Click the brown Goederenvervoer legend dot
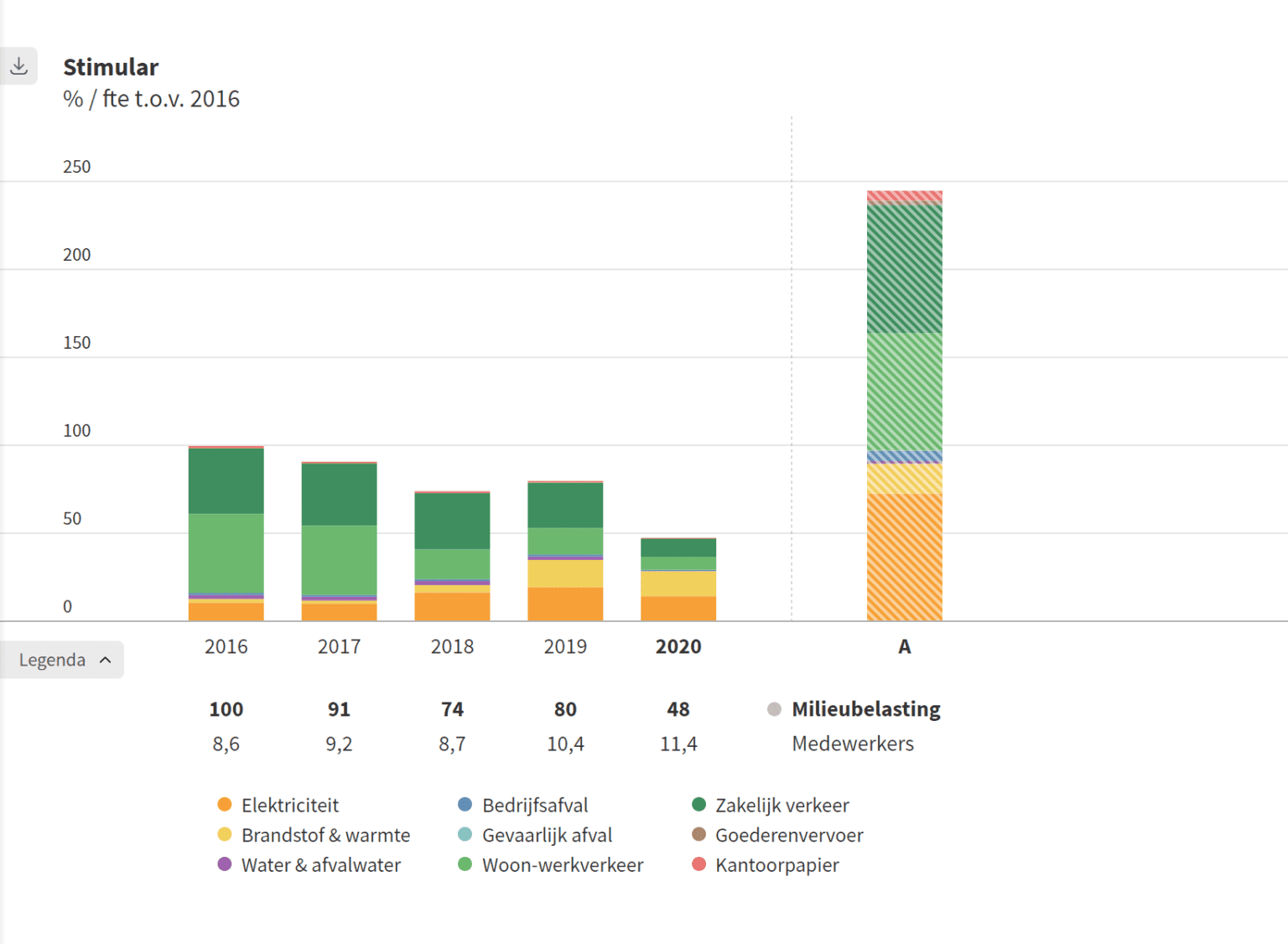This screenshot has width=1288, height=944. pos(697,834)
